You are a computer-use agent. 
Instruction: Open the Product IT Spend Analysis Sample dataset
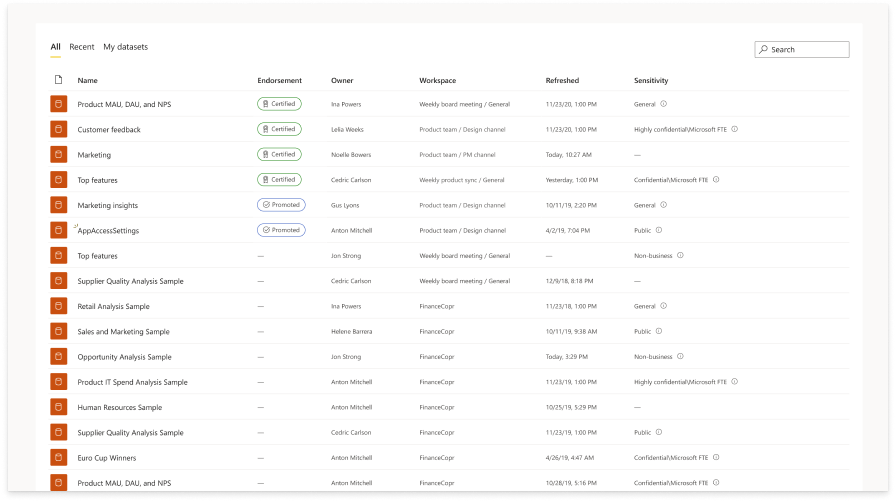(132, 382)
